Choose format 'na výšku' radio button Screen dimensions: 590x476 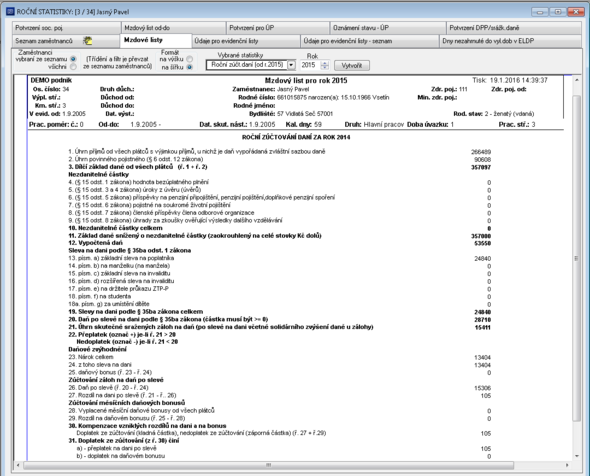pos(190,59)
